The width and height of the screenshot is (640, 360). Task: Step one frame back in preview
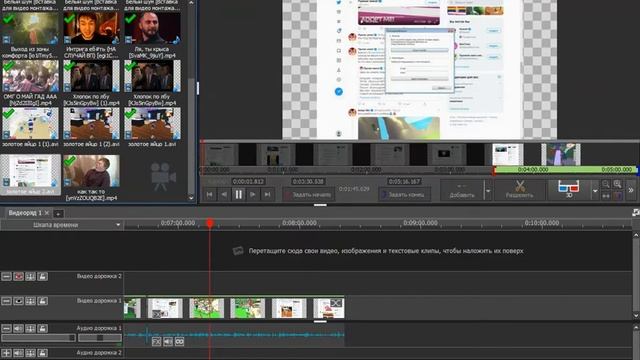tap(224, 194)
